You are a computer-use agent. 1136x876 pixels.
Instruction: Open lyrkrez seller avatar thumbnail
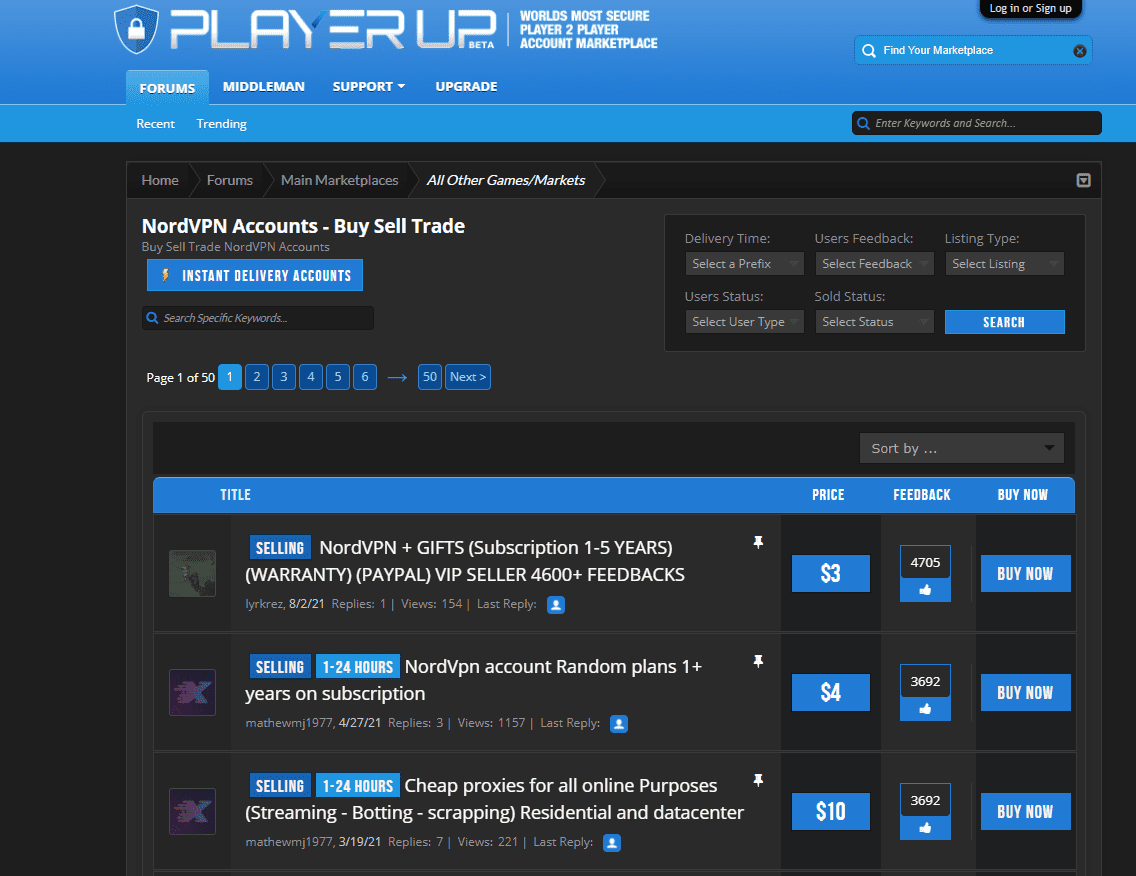pos(192,573)
